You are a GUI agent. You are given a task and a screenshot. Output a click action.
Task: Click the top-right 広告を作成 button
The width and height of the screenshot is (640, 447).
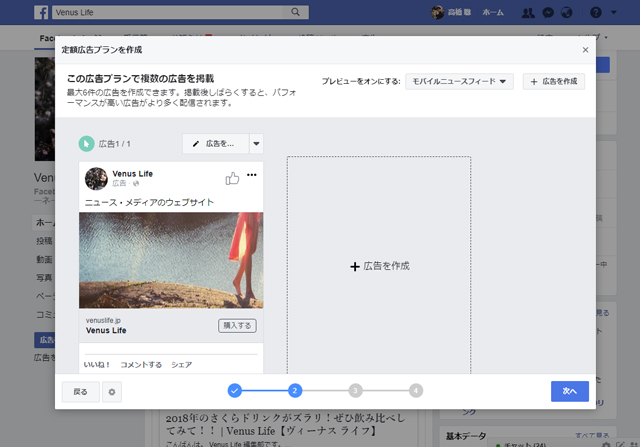553,81
